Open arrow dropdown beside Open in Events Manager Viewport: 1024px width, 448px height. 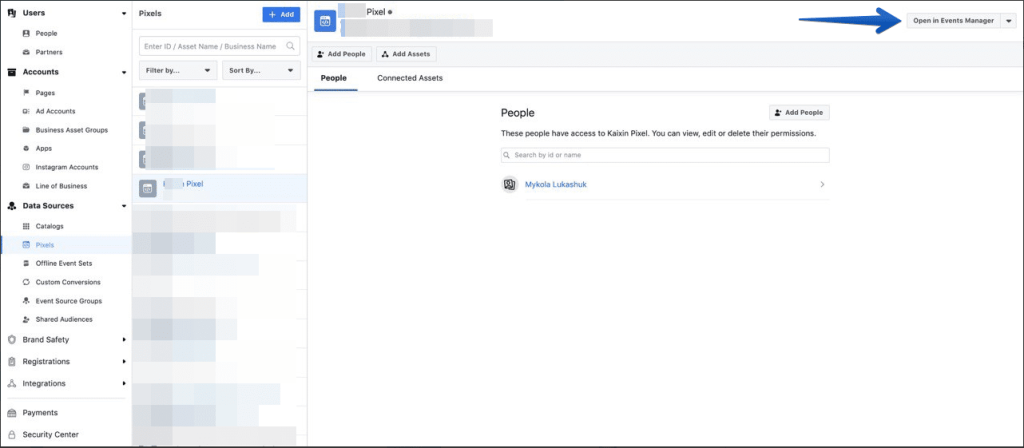[x=1007, y=21]
